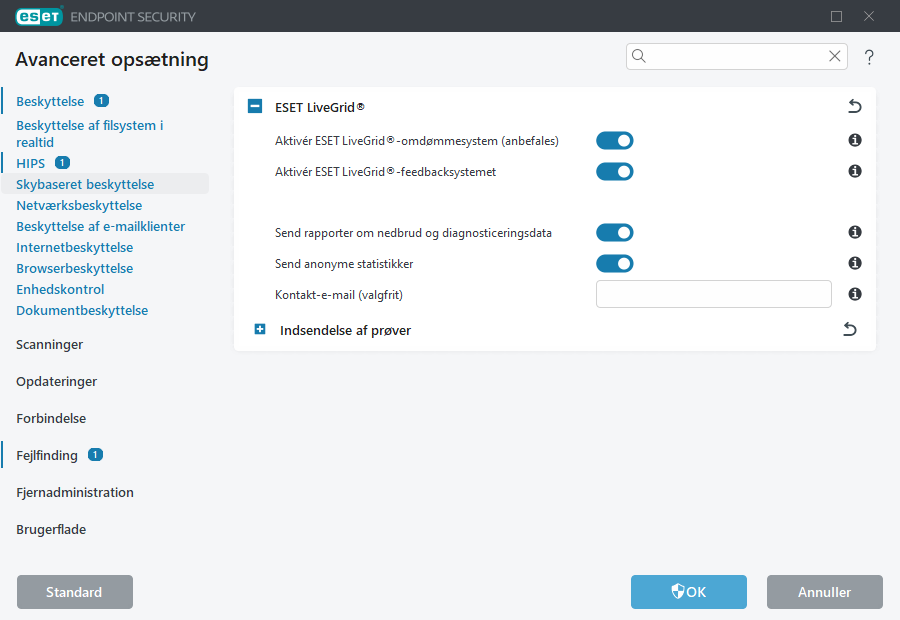
Task: Click the info icon beside Send anonyme statistikker
Action: (x=855, y=263)
